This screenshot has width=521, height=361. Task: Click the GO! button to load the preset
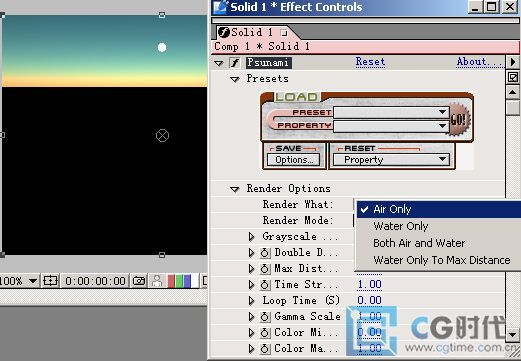tap(459, 119)
